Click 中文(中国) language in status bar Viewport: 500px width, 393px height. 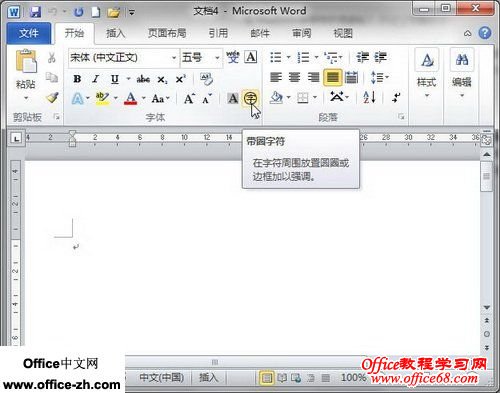[161, 377]
